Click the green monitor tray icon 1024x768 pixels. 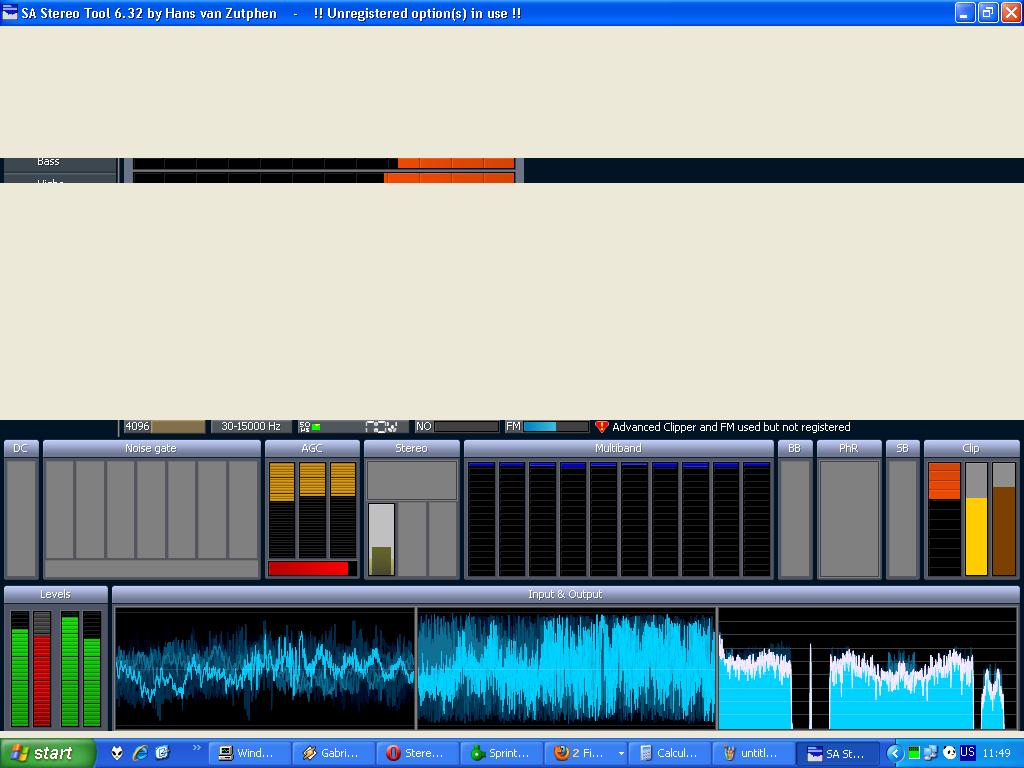click(914, 753)
